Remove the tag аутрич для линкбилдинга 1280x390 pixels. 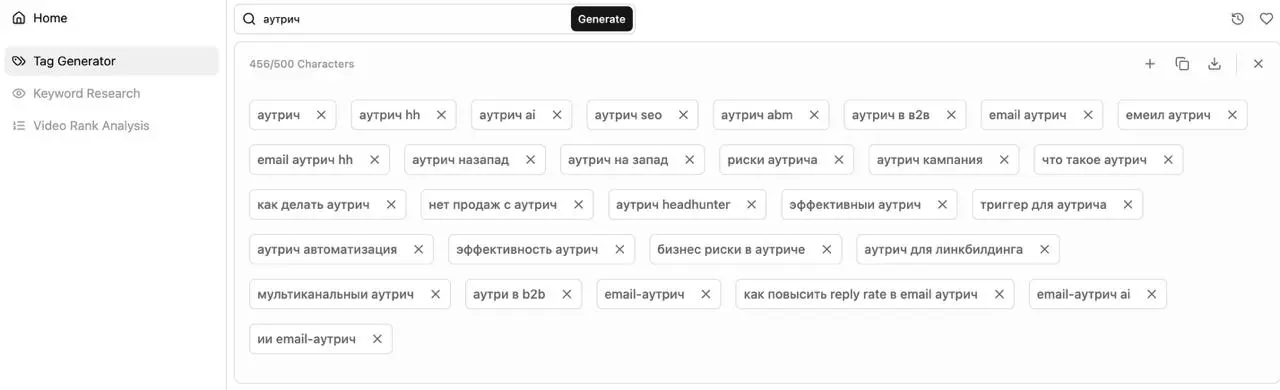click(1044, 249)
